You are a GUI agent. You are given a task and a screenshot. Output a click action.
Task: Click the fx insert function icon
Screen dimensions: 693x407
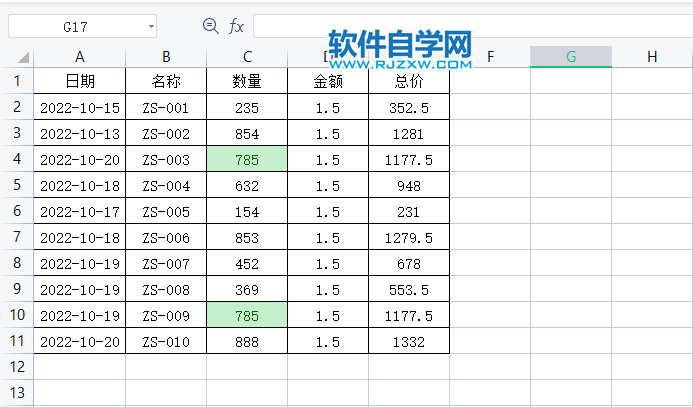[x=236, y=26]
